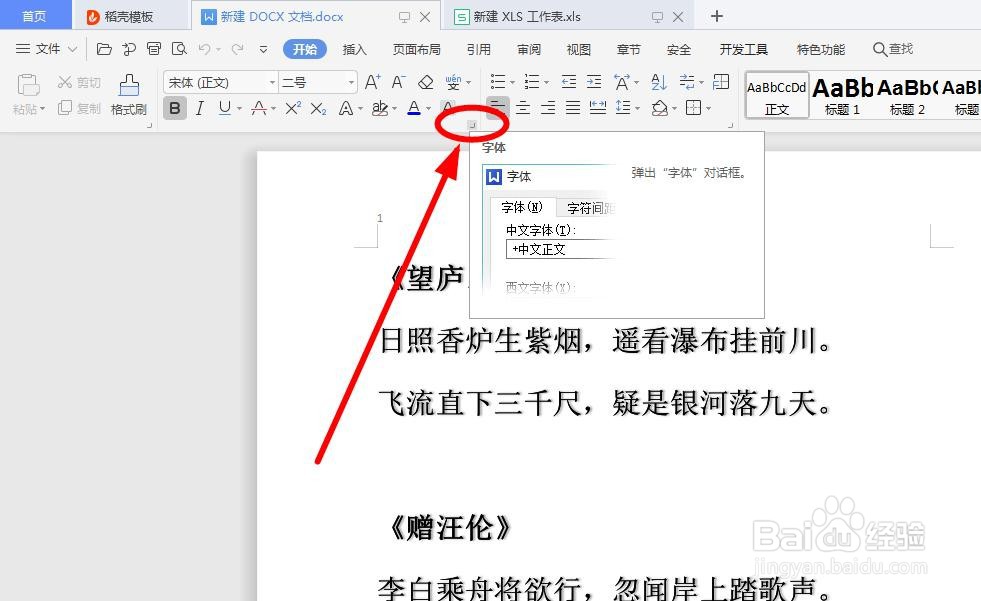Open the line spacing dropdown

point(638,106)
